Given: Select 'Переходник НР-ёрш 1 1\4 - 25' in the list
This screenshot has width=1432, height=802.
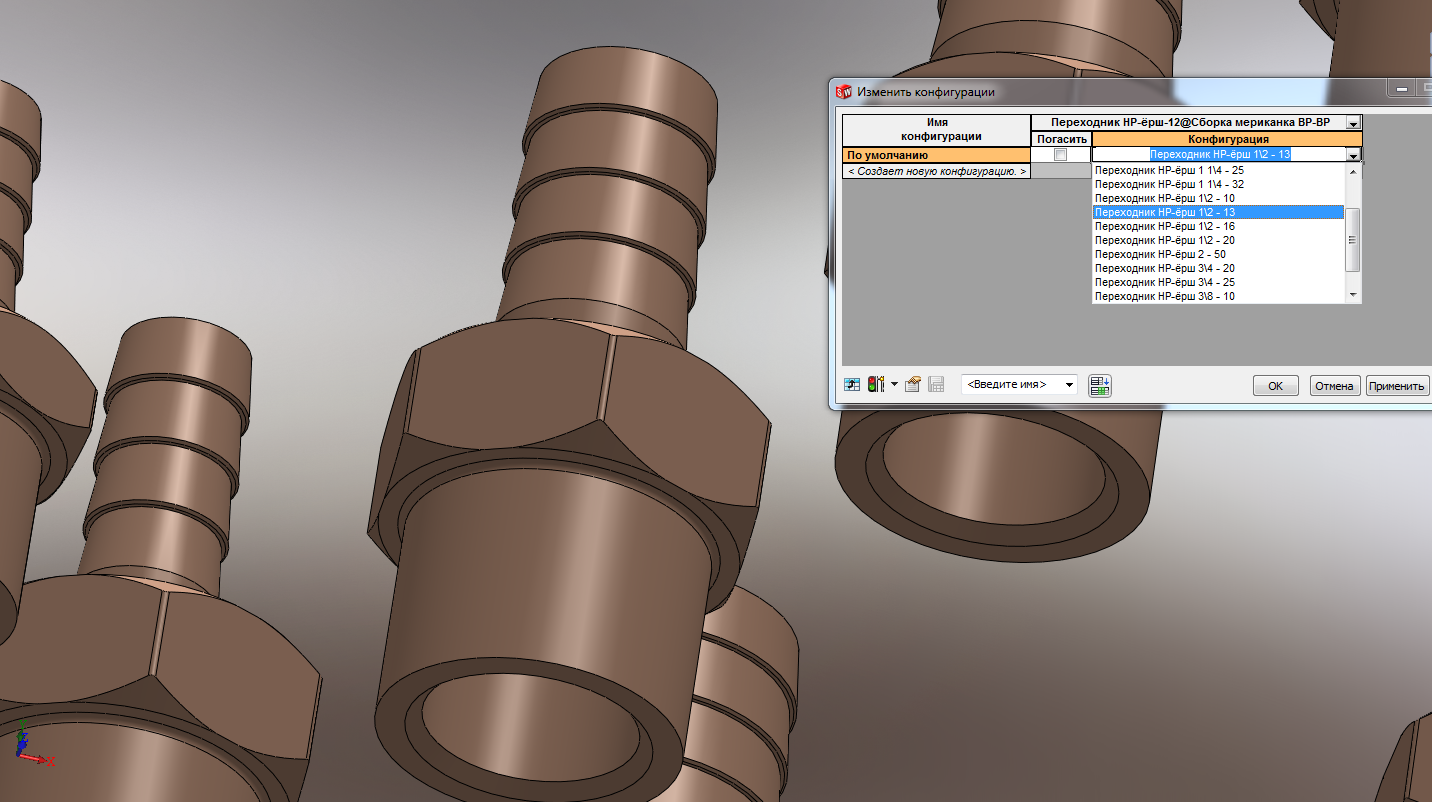Looking at the screenshot, I should (1218, 170).
